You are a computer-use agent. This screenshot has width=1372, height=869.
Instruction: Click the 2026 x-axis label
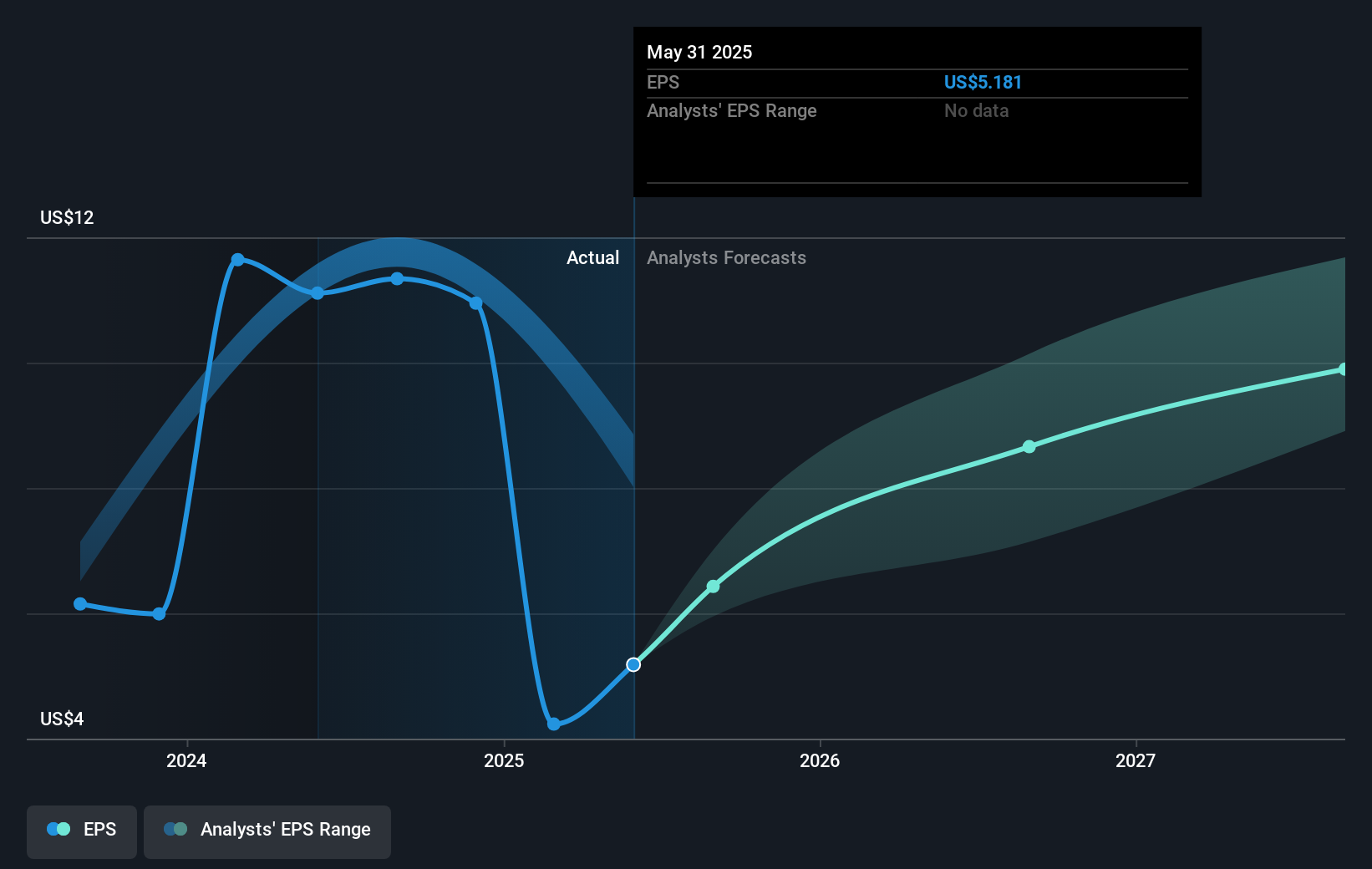click(820, 760)
